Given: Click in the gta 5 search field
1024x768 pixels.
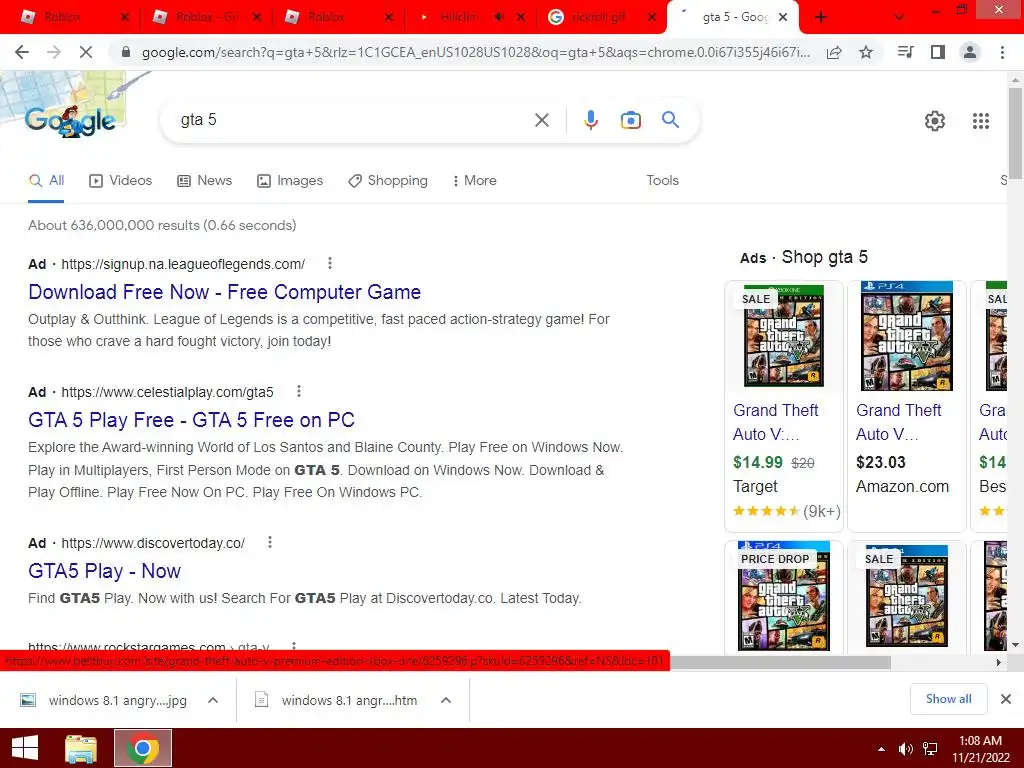Looking at the screenshot, I should click(x=353, y=120).
